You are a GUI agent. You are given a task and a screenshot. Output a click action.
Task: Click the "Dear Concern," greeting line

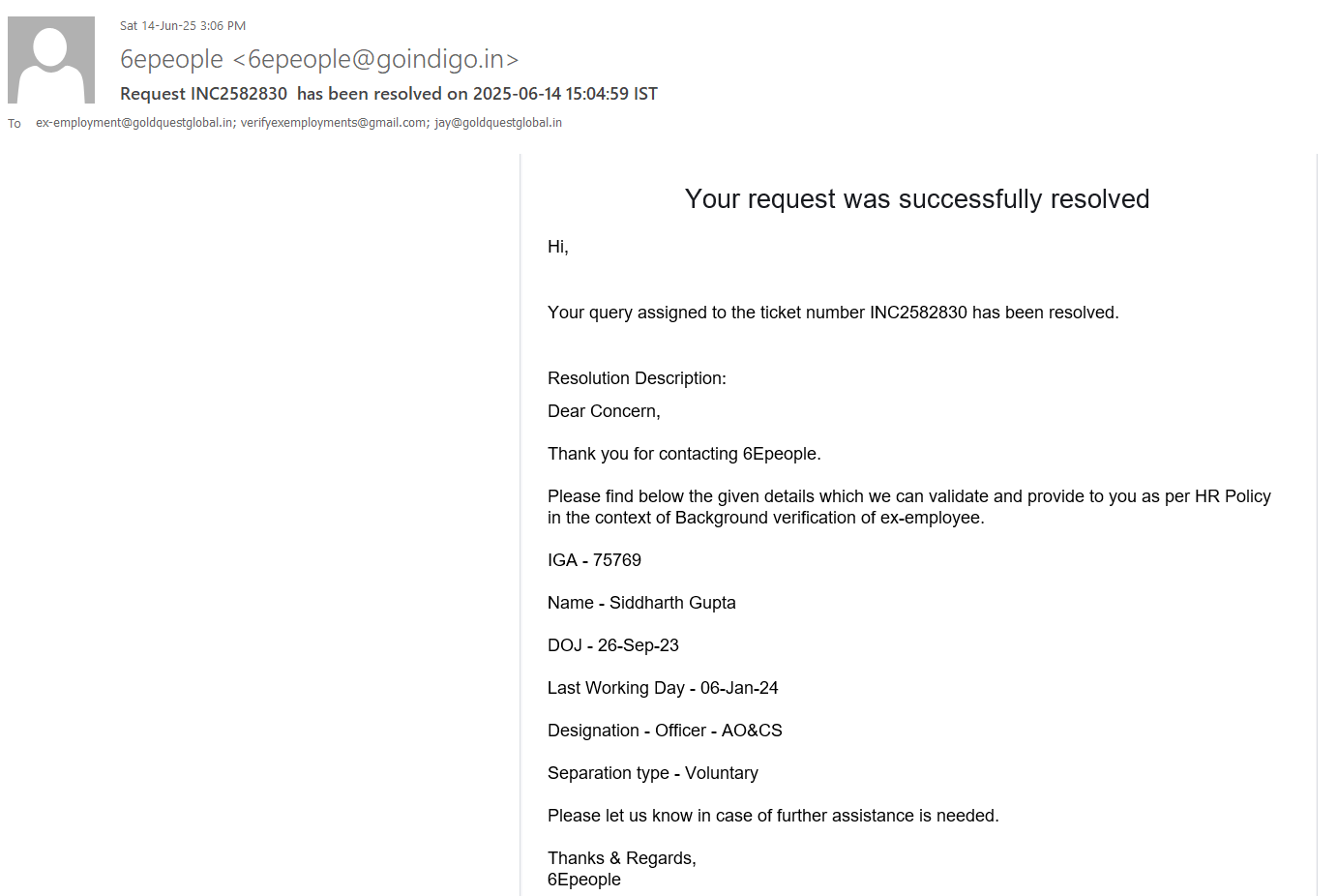coord(604,411)
